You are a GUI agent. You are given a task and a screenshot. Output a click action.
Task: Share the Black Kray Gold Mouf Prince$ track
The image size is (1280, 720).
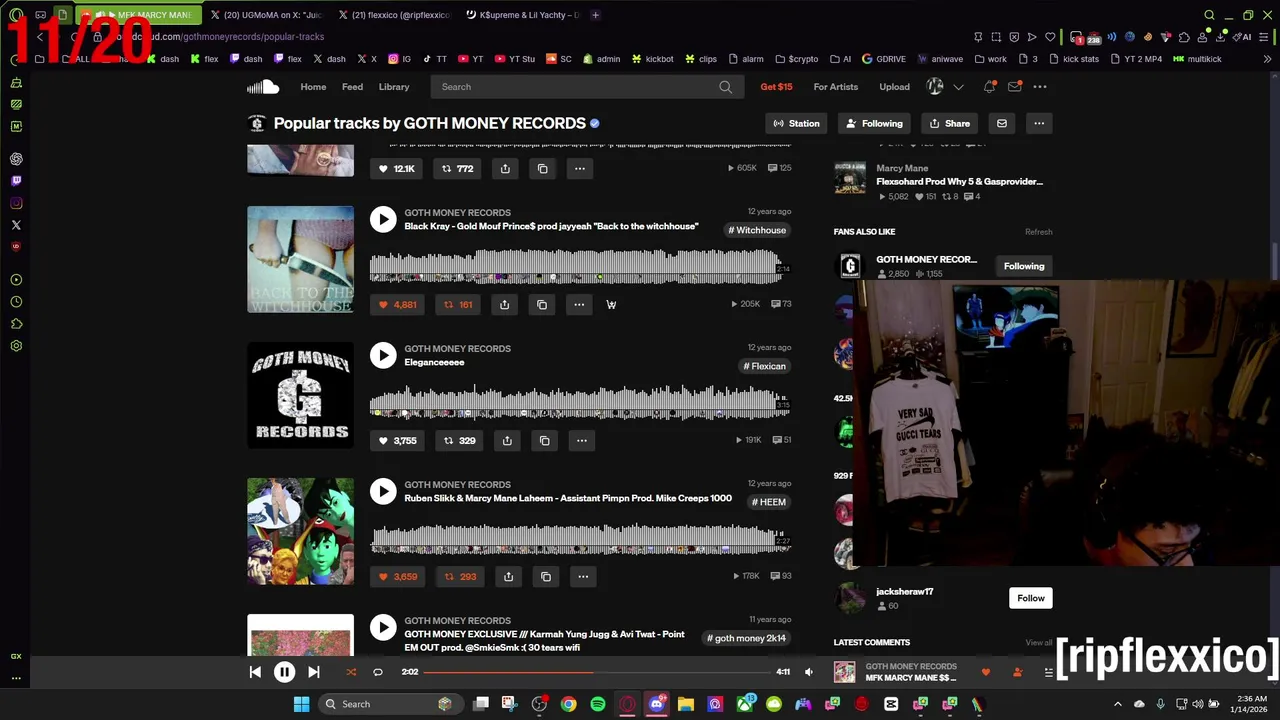[504, 304]
